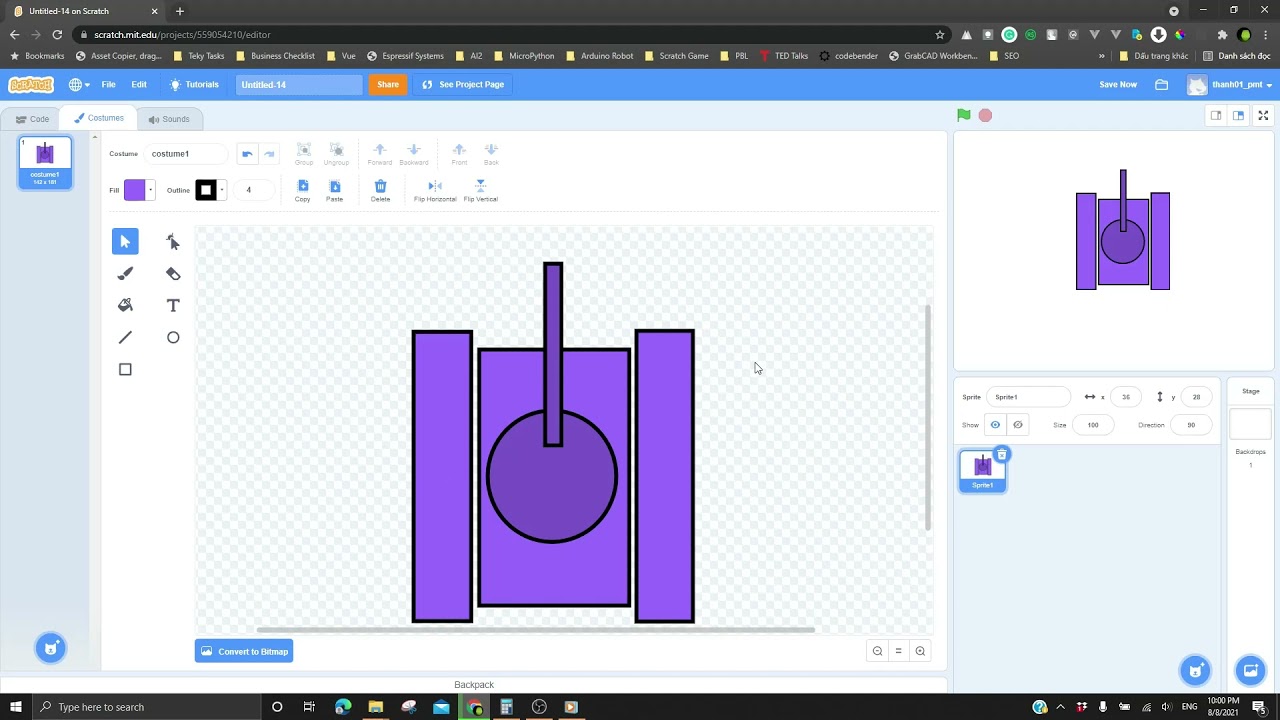Click the Undo arrow
Screen dimensions: 1280x720
[247, 154]
